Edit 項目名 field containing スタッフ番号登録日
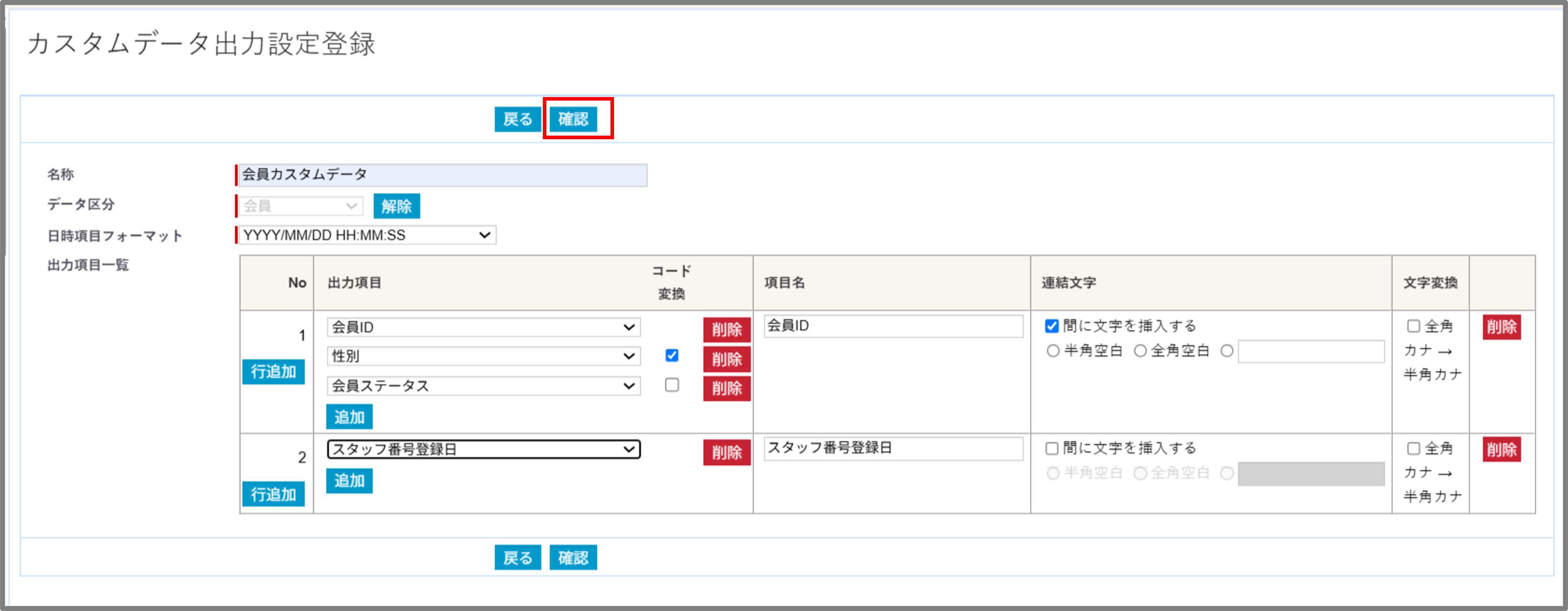 (893, 448)
